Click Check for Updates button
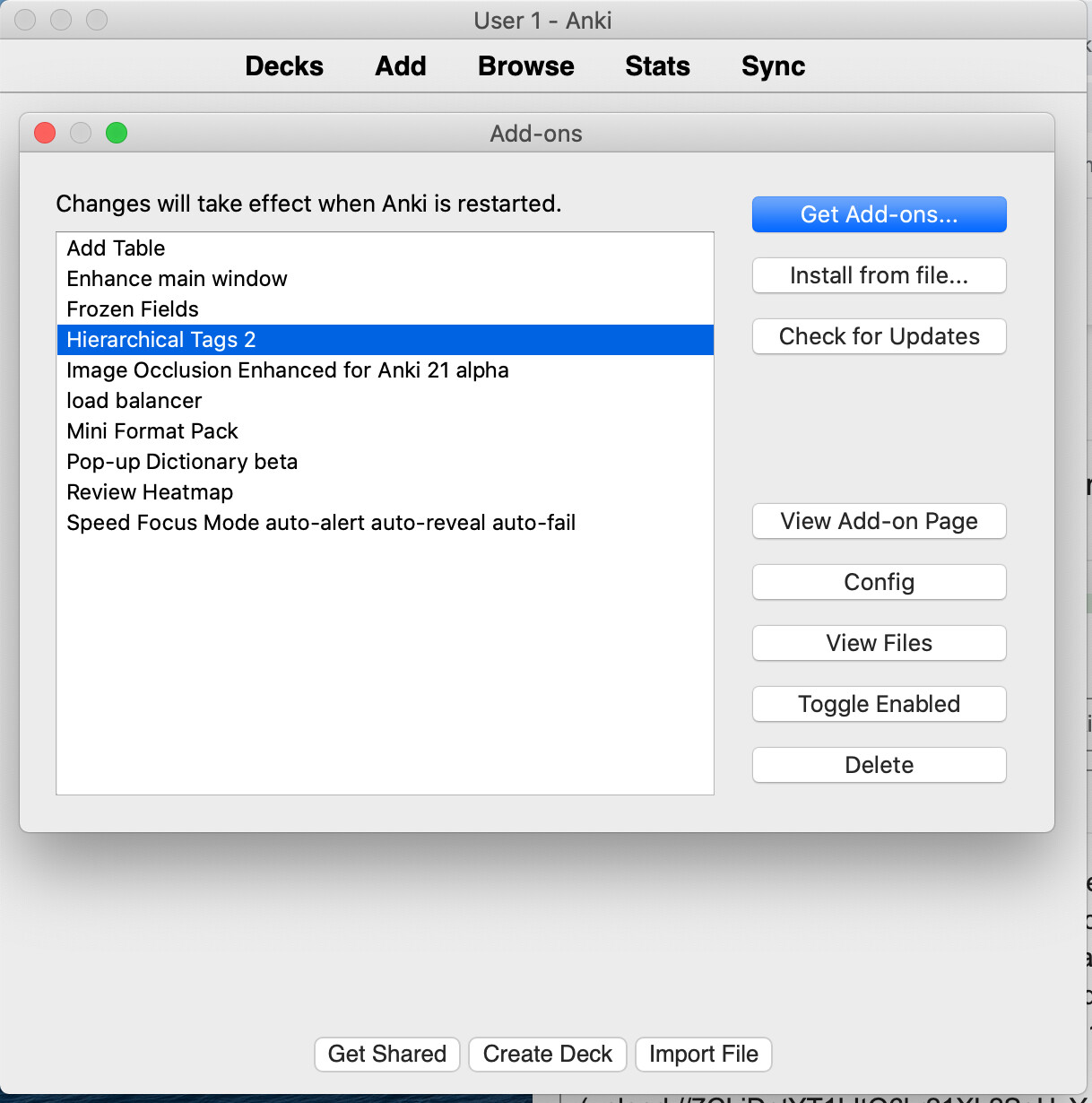1092x1103 pixels. [x=880, y=336]
